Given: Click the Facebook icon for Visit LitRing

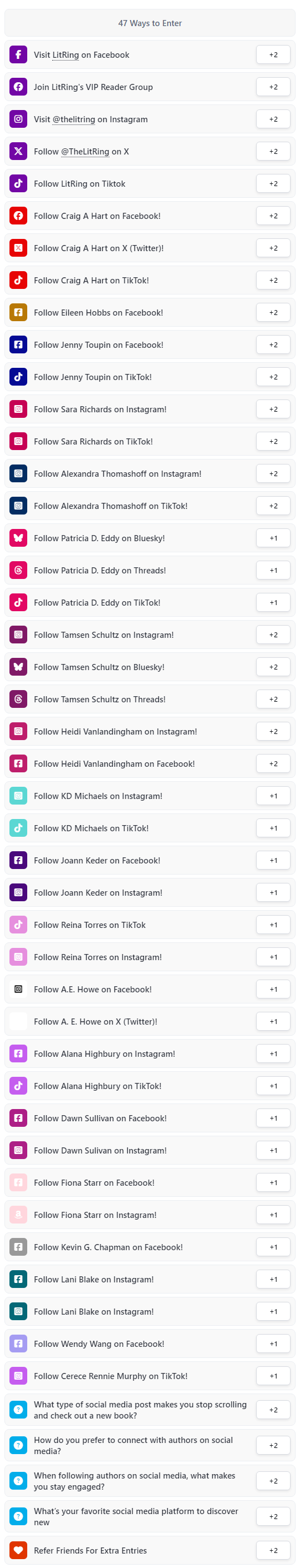Looking at the screenshot, I should point(18,55).
